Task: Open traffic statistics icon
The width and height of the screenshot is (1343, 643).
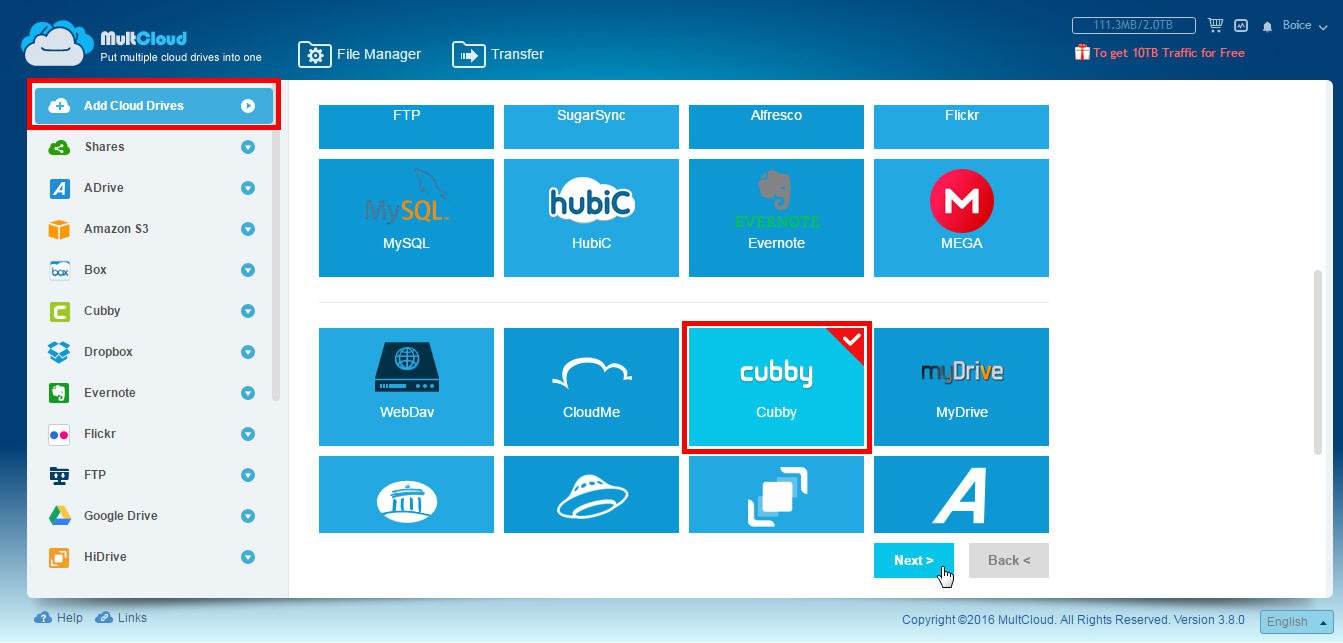Action: point(1241,25)
